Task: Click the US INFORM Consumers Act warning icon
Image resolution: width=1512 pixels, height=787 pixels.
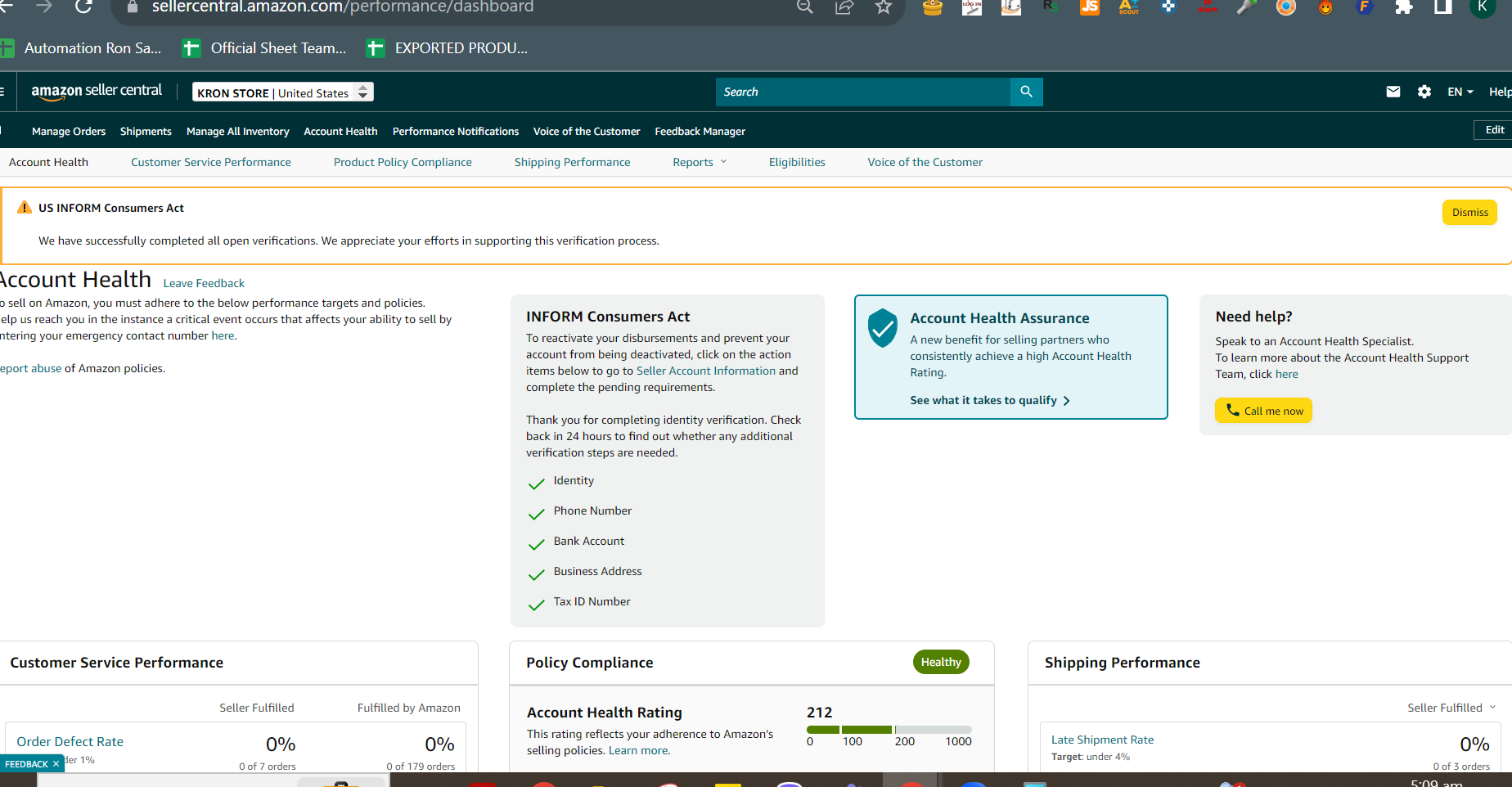Action: pos(25,208)
